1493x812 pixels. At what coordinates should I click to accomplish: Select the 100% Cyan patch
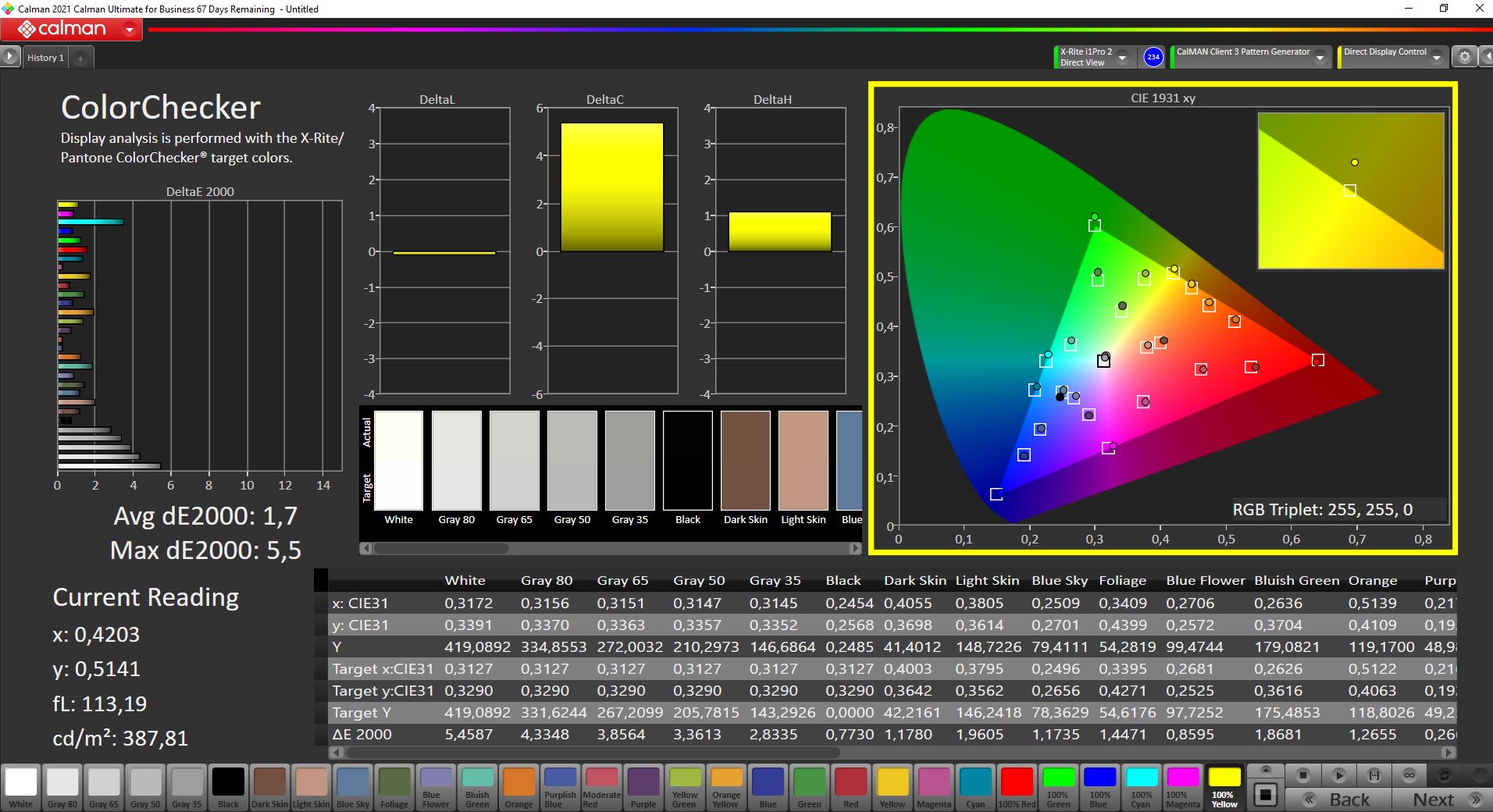click(x=1141, y=787)
